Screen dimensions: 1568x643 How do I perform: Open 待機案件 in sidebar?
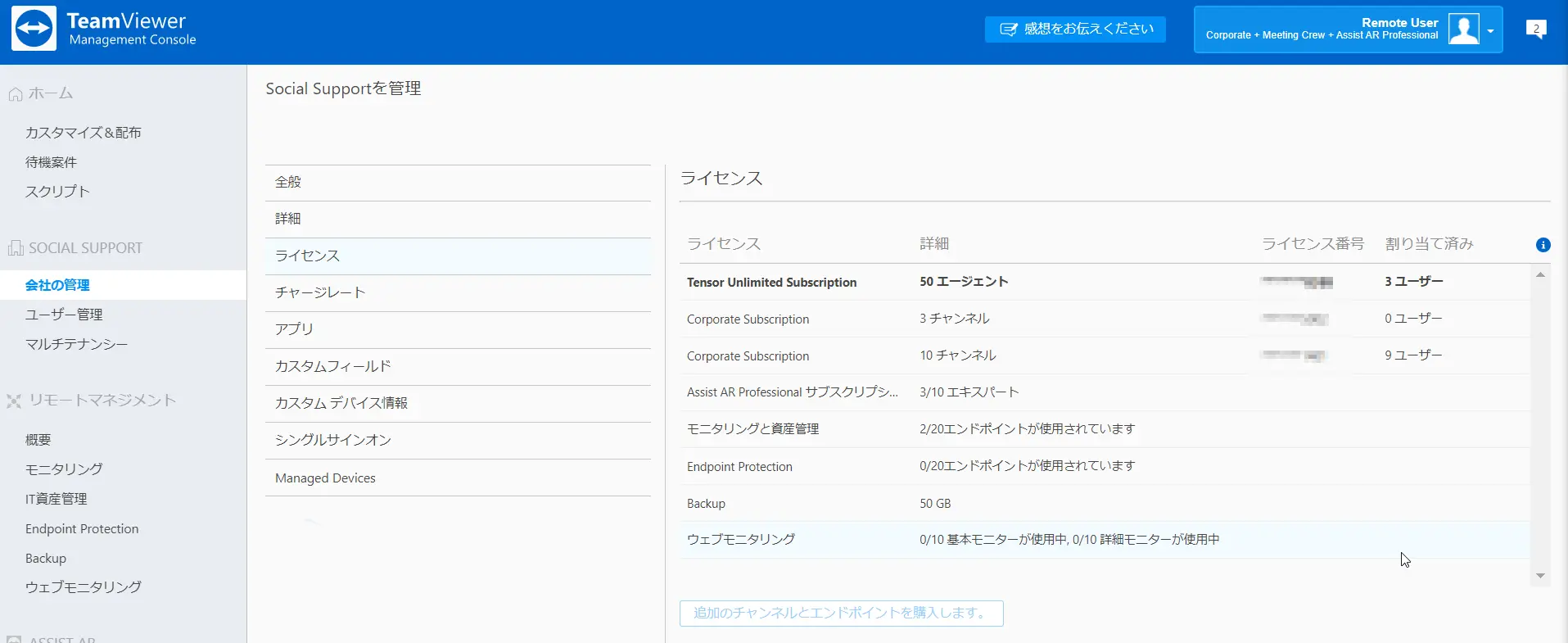pyautogui.click(x=51, y=162)
